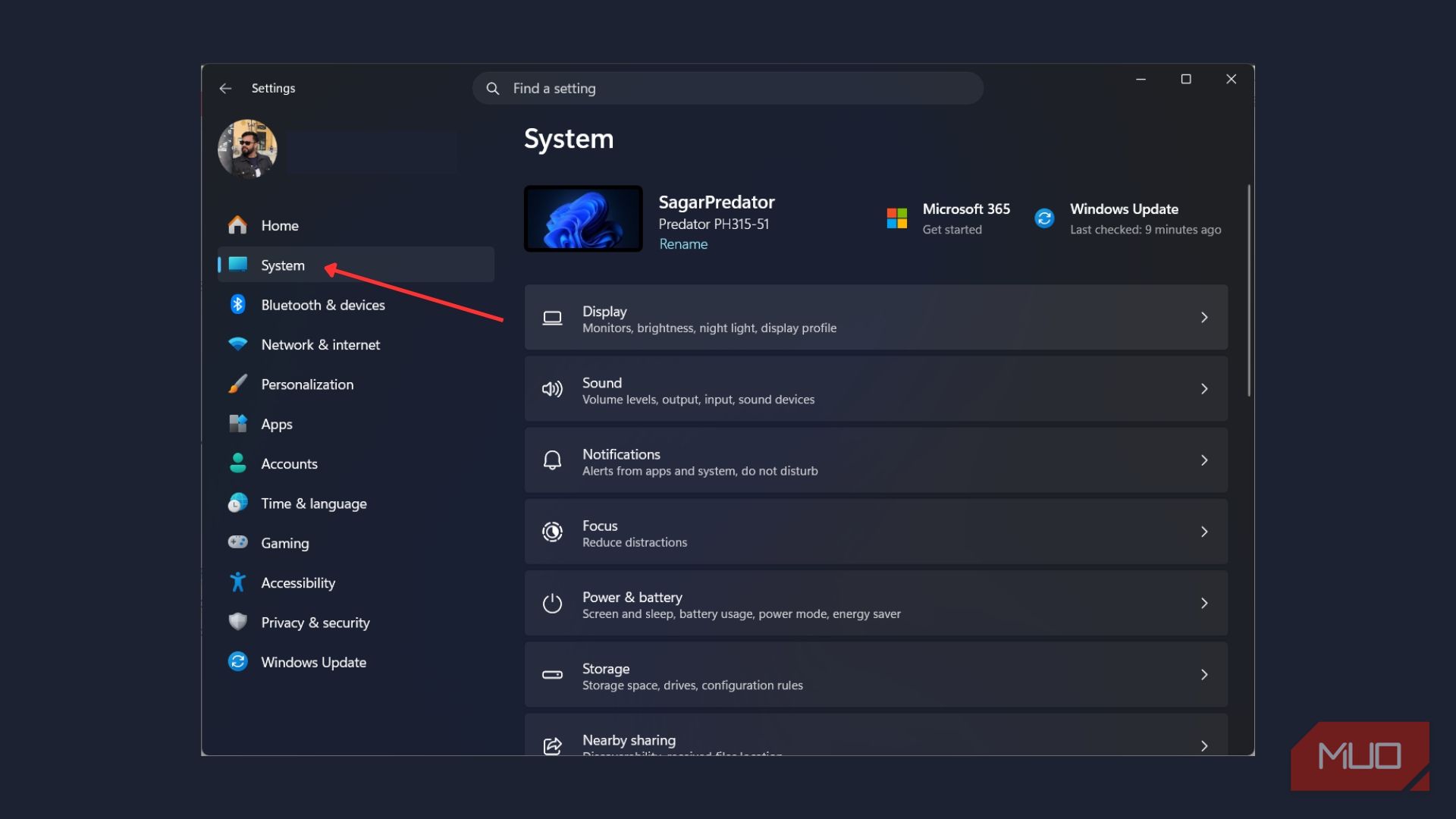Click the Power & battery icon

[552, 603]
